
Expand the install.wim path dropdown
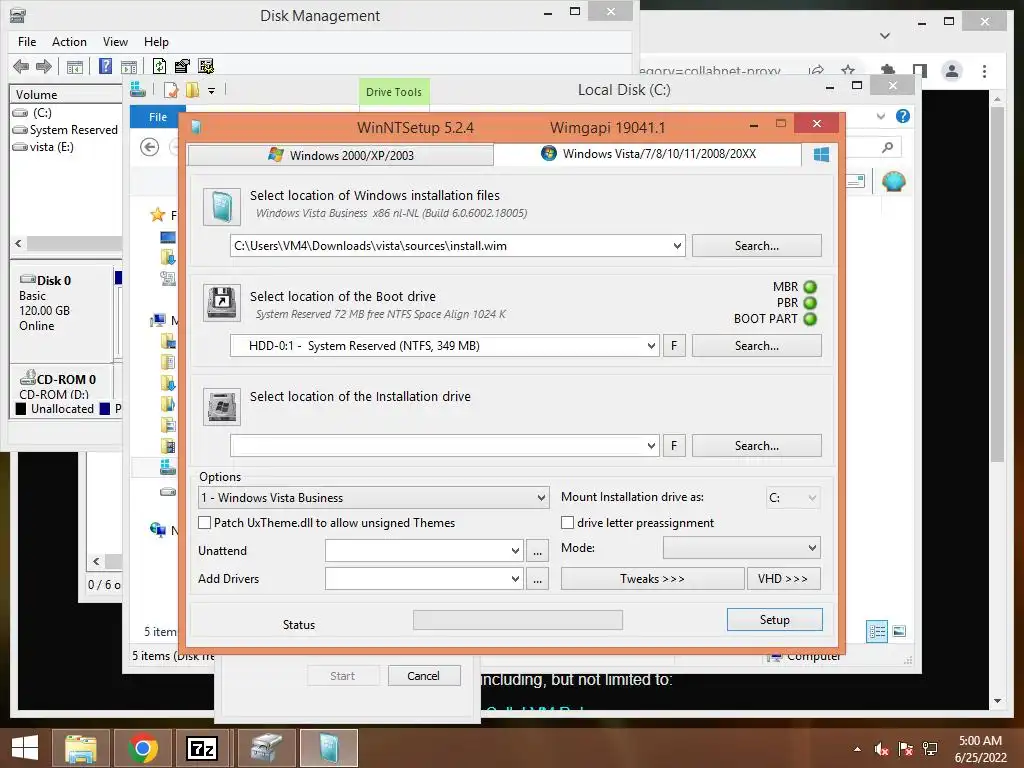pyautogui.click(x=677, y=246)
